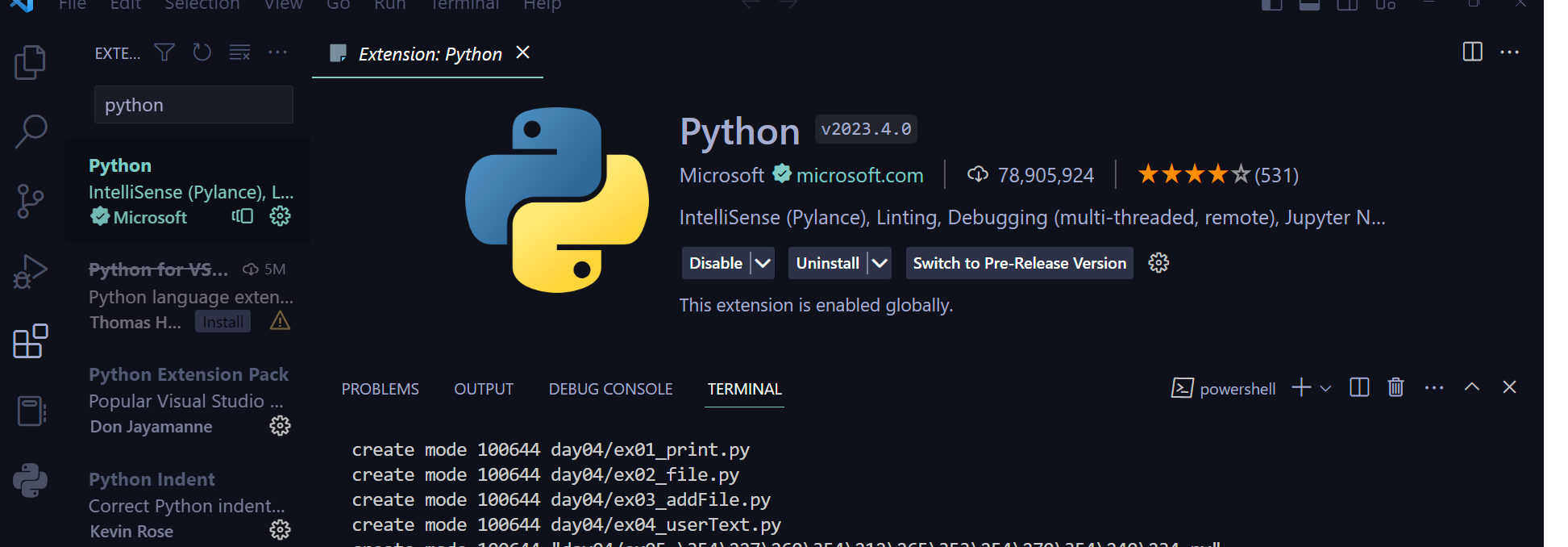Image resolution: width=1568 pixels, height=547 pixels.
Task: Install Python for VSCode by Thomas H
Action: tap(223, 322)
